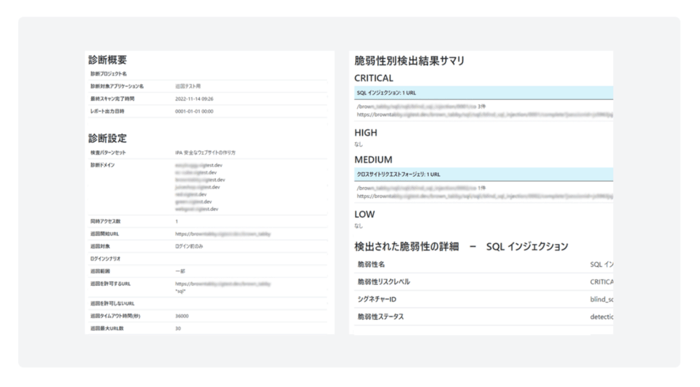Click the 脆弱性リスクレベル row label

coord(383,282)
